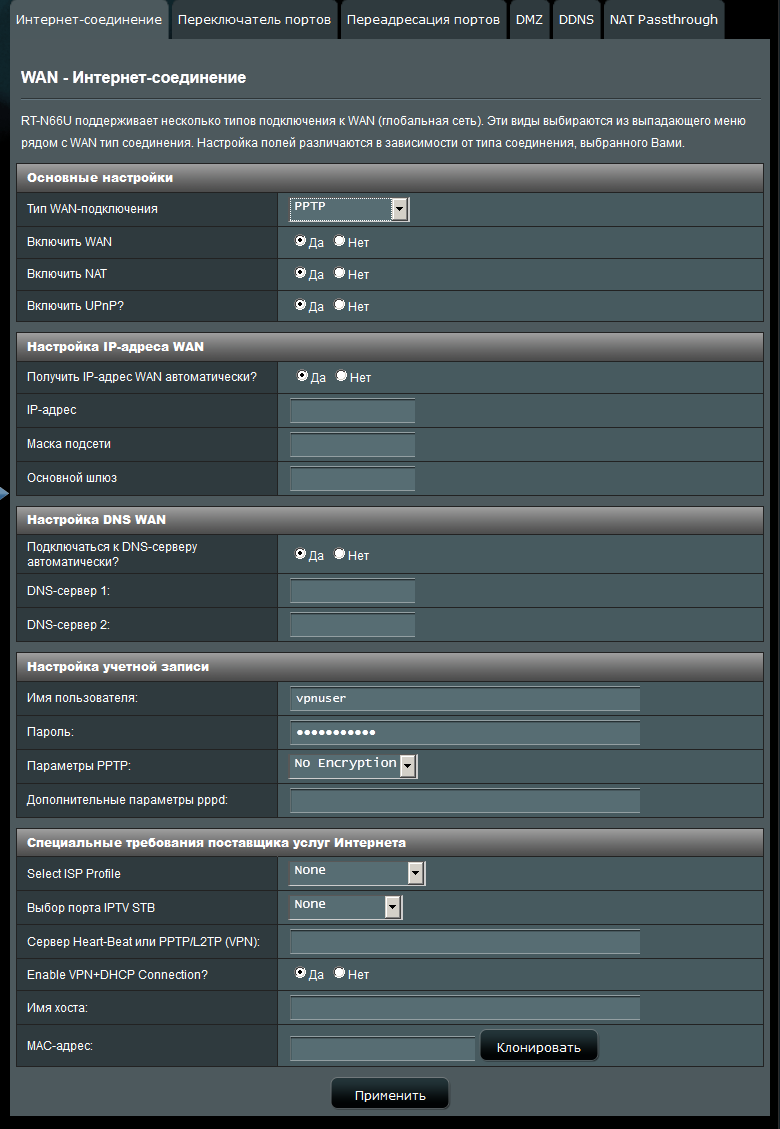Choose Да for automatic WAN IP address
Image resolution: width=780 pixels, height=1129 pixels.
tap(302, 376)
